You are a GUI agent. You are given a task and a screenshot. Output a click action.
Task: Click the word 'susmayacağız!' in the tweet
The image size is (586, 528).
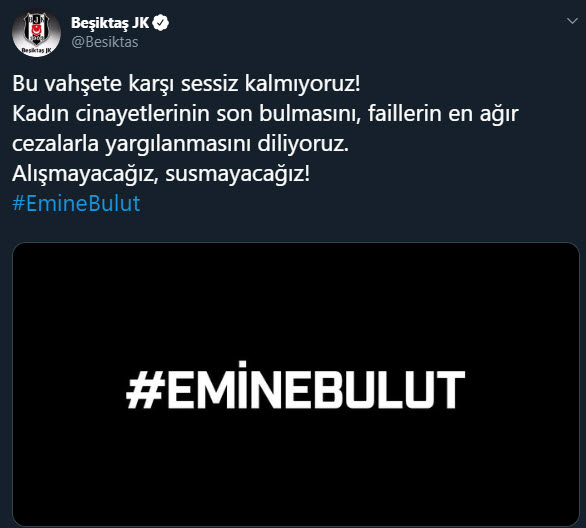pos(238,174)
